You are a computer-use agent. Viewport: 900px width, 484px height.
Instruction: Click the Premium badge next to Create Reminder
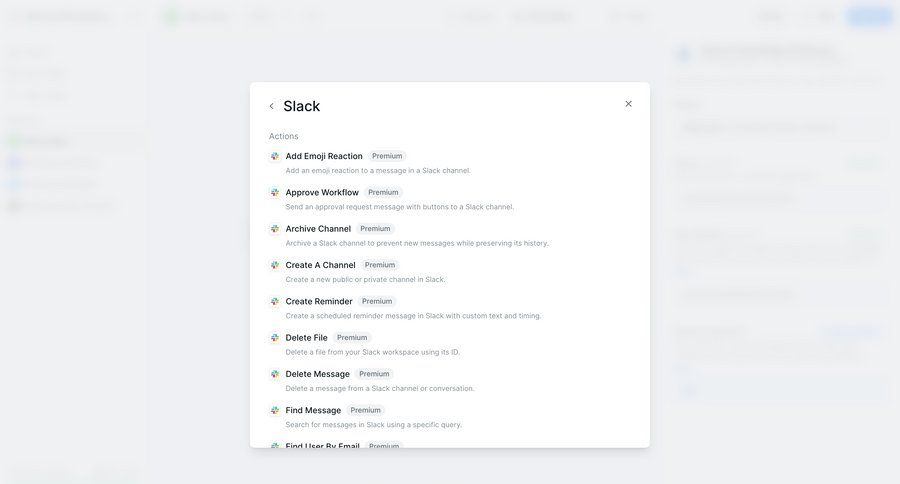[x=377, y=301]
